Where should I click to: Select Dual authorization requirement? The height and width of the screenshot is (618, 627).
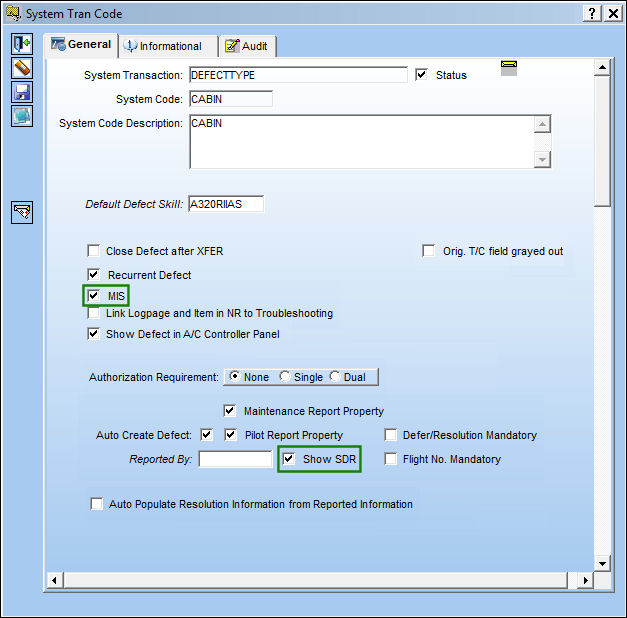click(335, 377)
